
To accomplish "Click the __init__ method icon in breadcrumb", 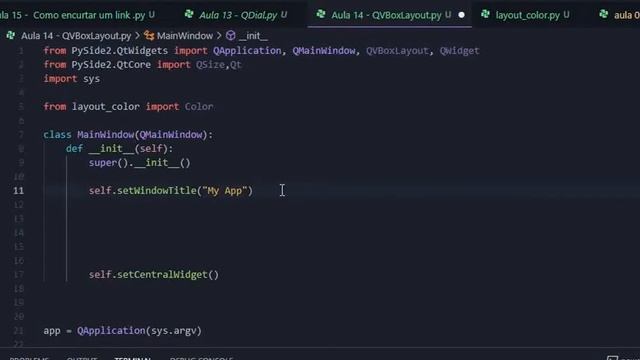I will [x=231, y=36].
